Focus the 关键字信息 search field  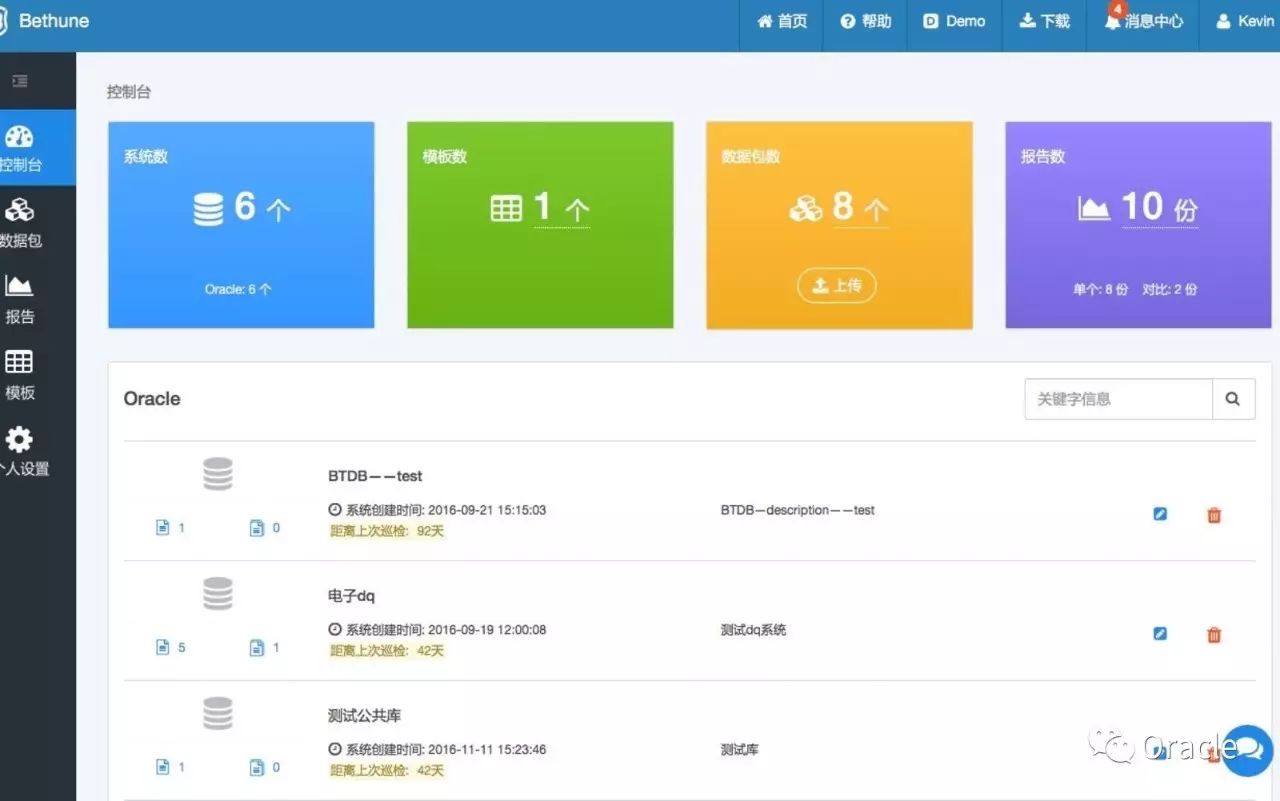point(1118,399)
